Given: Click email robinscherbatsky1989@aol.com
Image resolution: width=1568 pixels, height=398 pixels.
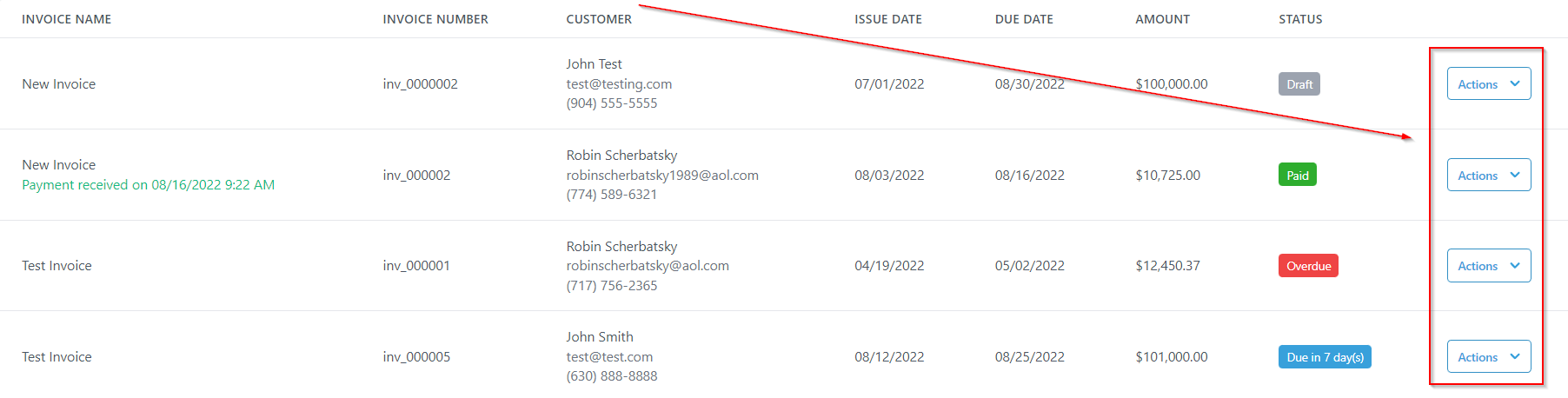Looking at the screenshot, I should point(662,176).
